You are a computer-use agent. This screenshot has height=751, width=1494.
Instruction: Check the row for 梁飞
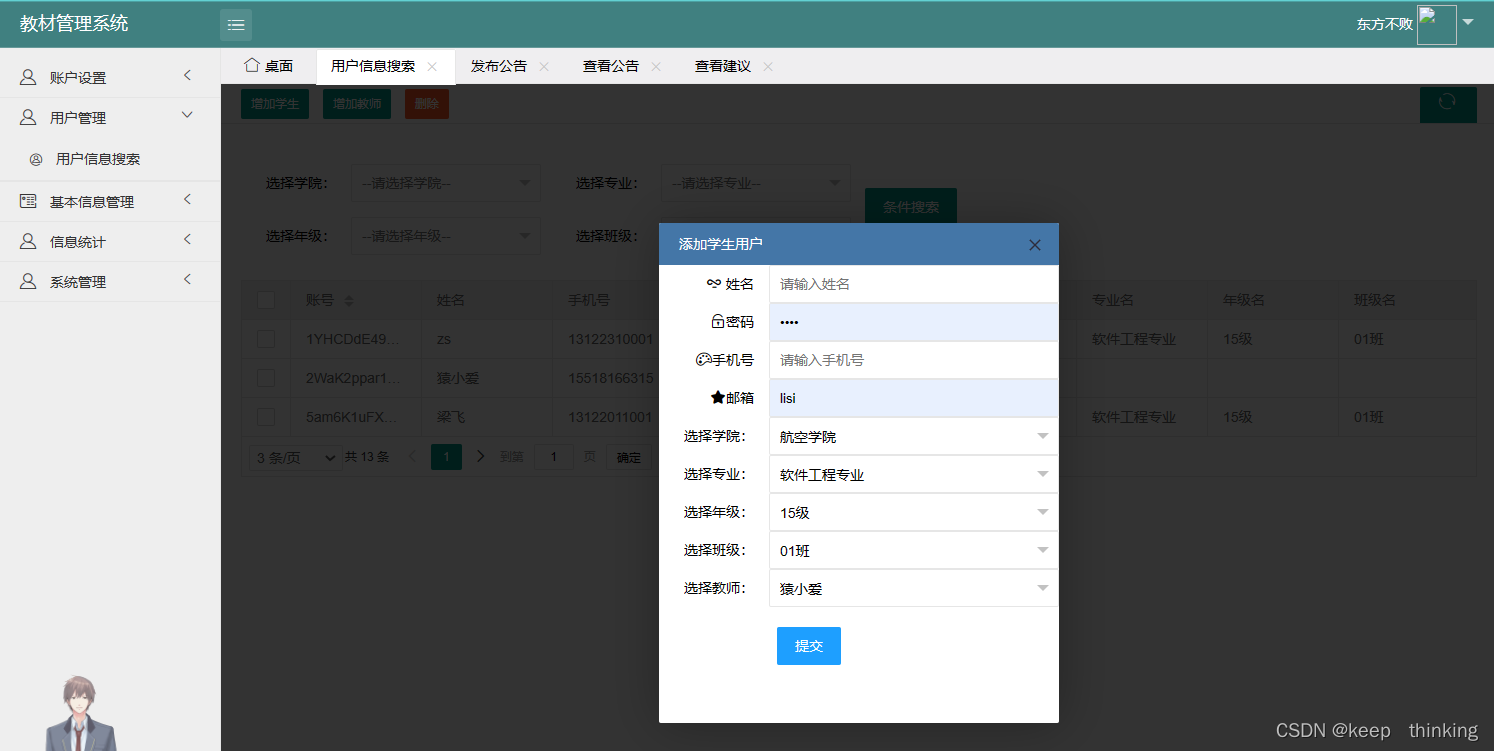266,417
